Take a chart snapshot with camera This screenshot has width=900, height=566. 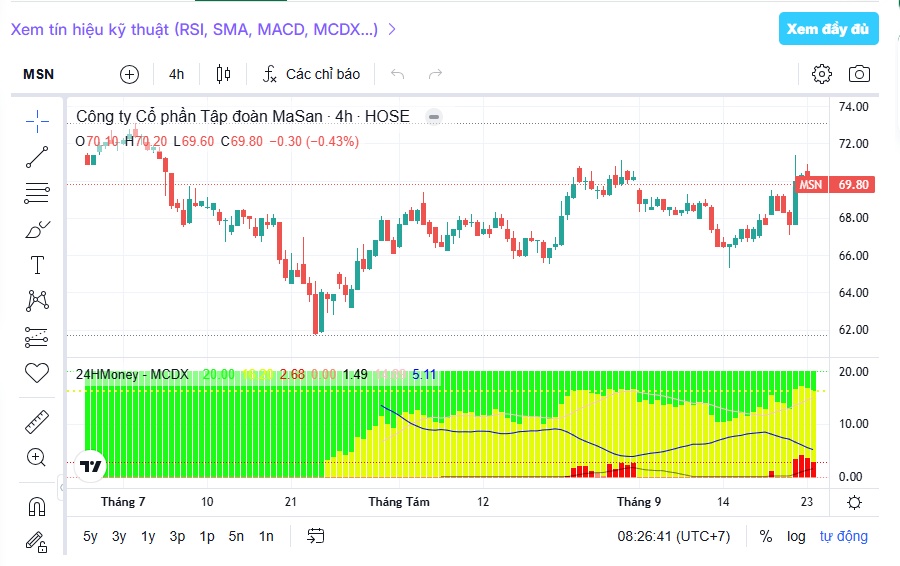tap(859, 74)
